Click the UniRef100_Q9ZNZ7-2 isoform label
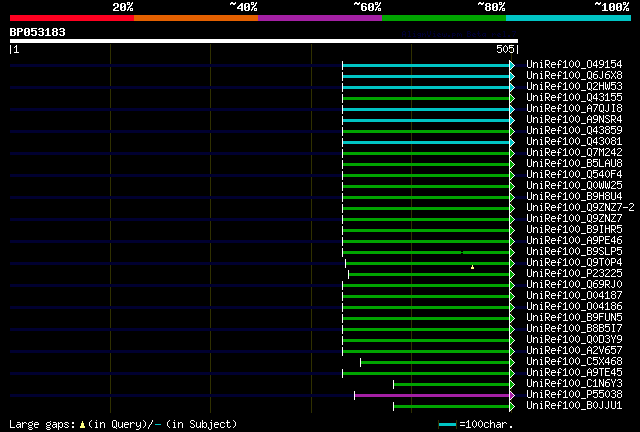 click(x=580, y=208)
